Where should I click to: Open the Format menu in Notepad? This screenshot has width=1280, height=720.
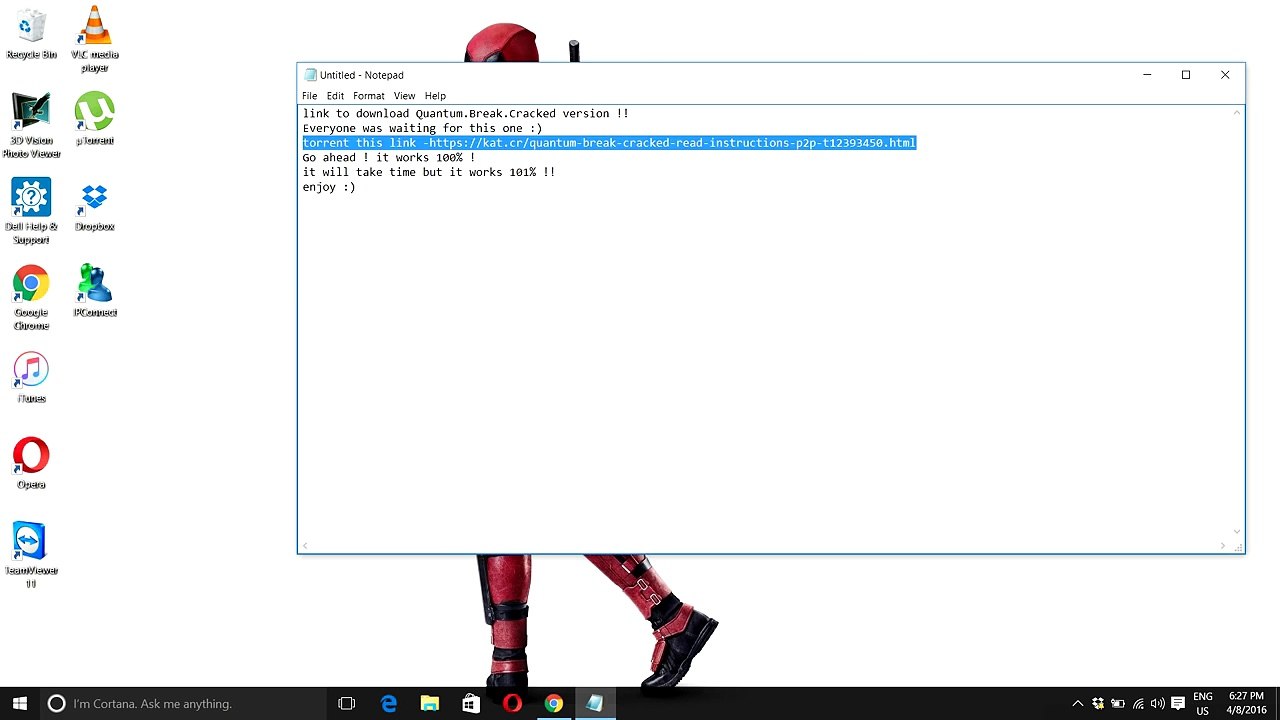pyautogui.click(x=369, y=96)
